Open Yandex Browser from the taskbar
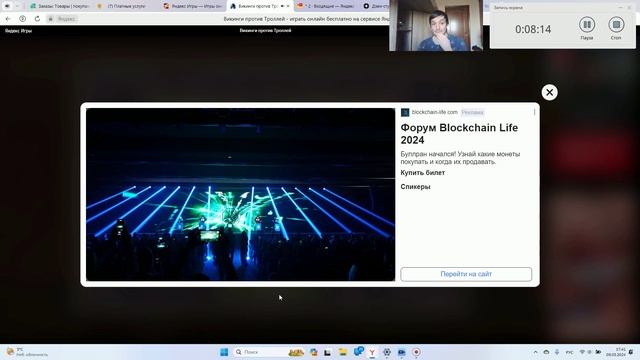Screen dimensions: 640x360 (372, 352)
